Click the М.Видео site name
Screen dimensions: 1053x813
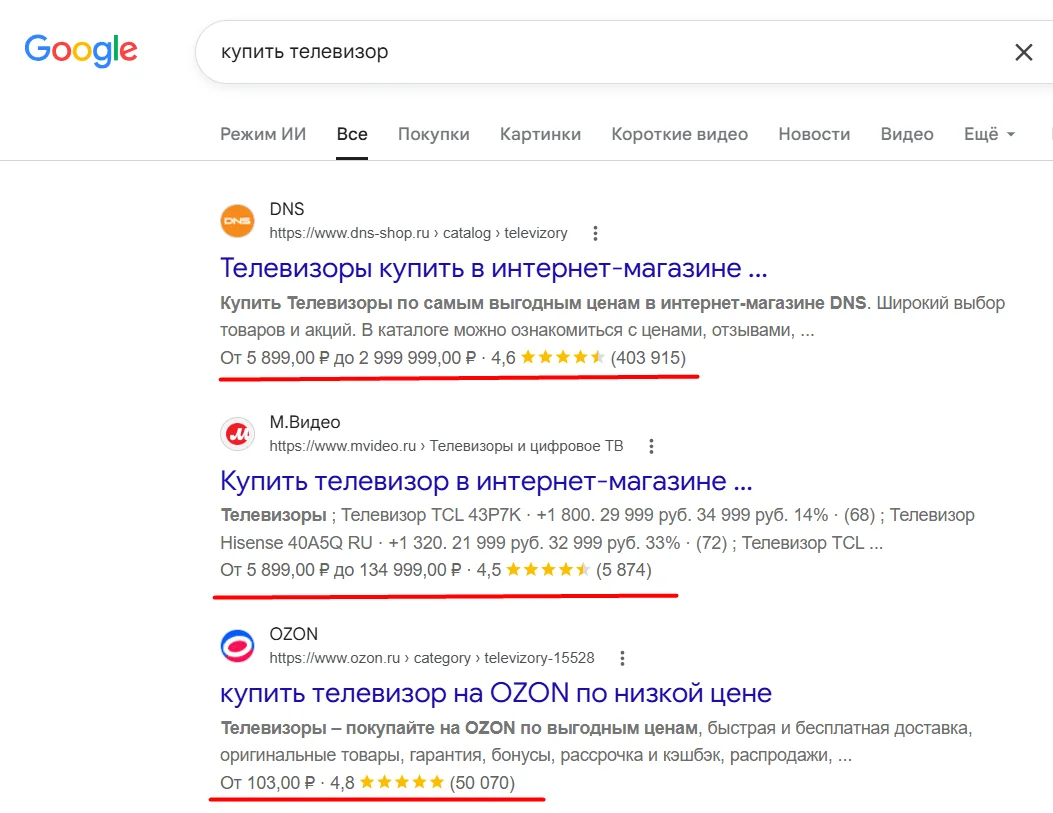(x=305, y=422)
